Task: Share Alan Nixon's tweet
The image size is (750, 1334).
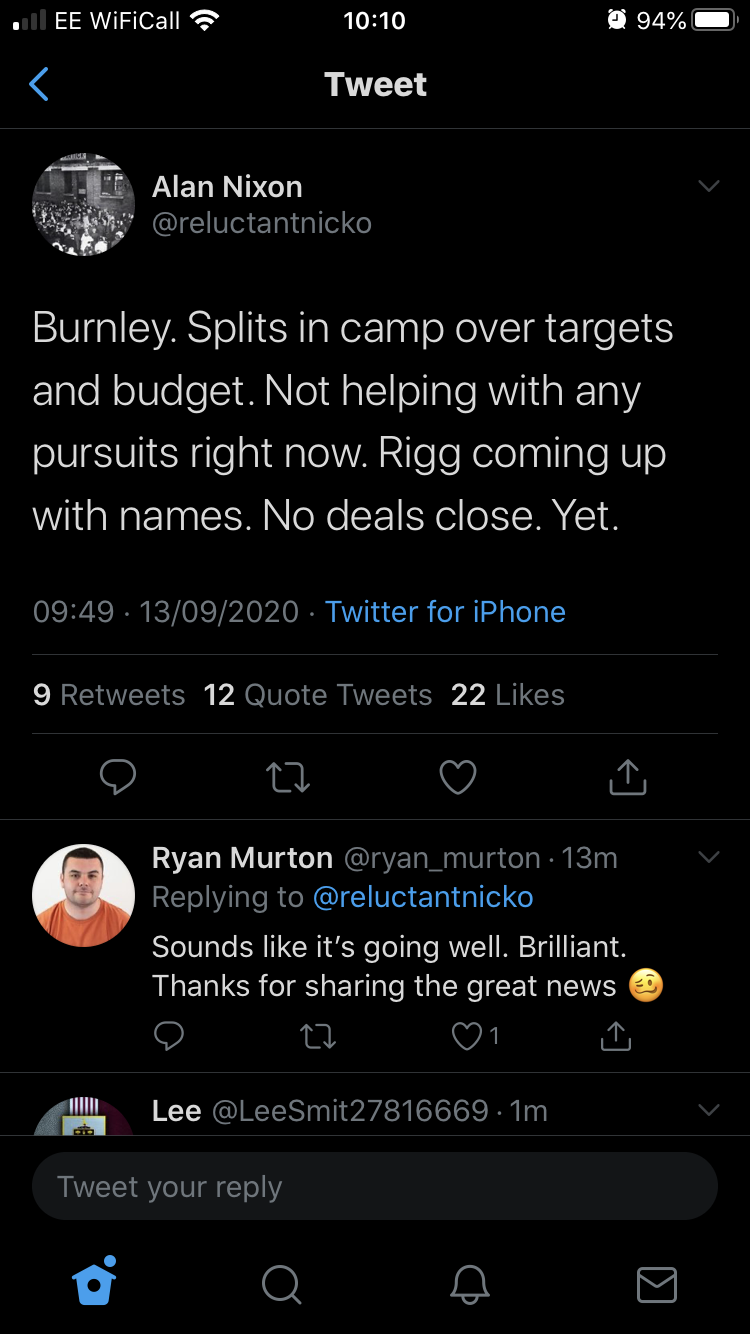Action: tap(627, 777)
